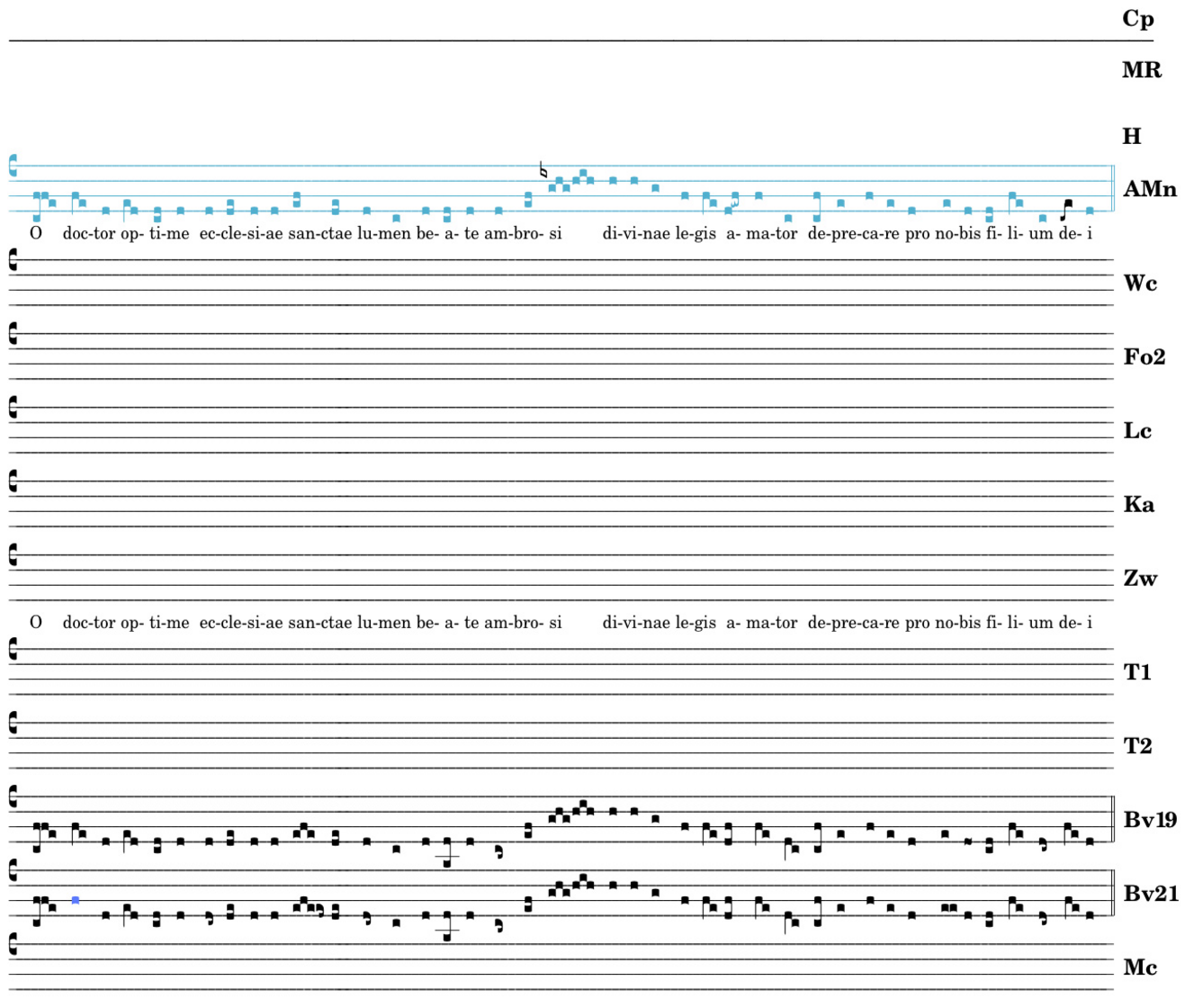Click the clef at start of Wc staff
The height and width of the screenshot is (1008, 1185).
coord(13,261)
